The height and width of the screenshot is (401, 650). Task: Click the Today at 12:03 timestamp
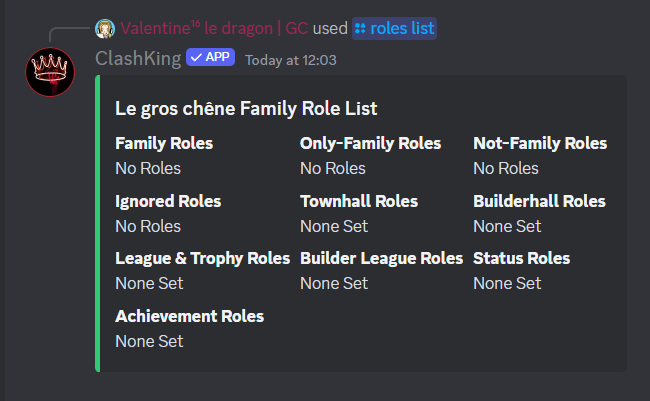coord(291,60)
